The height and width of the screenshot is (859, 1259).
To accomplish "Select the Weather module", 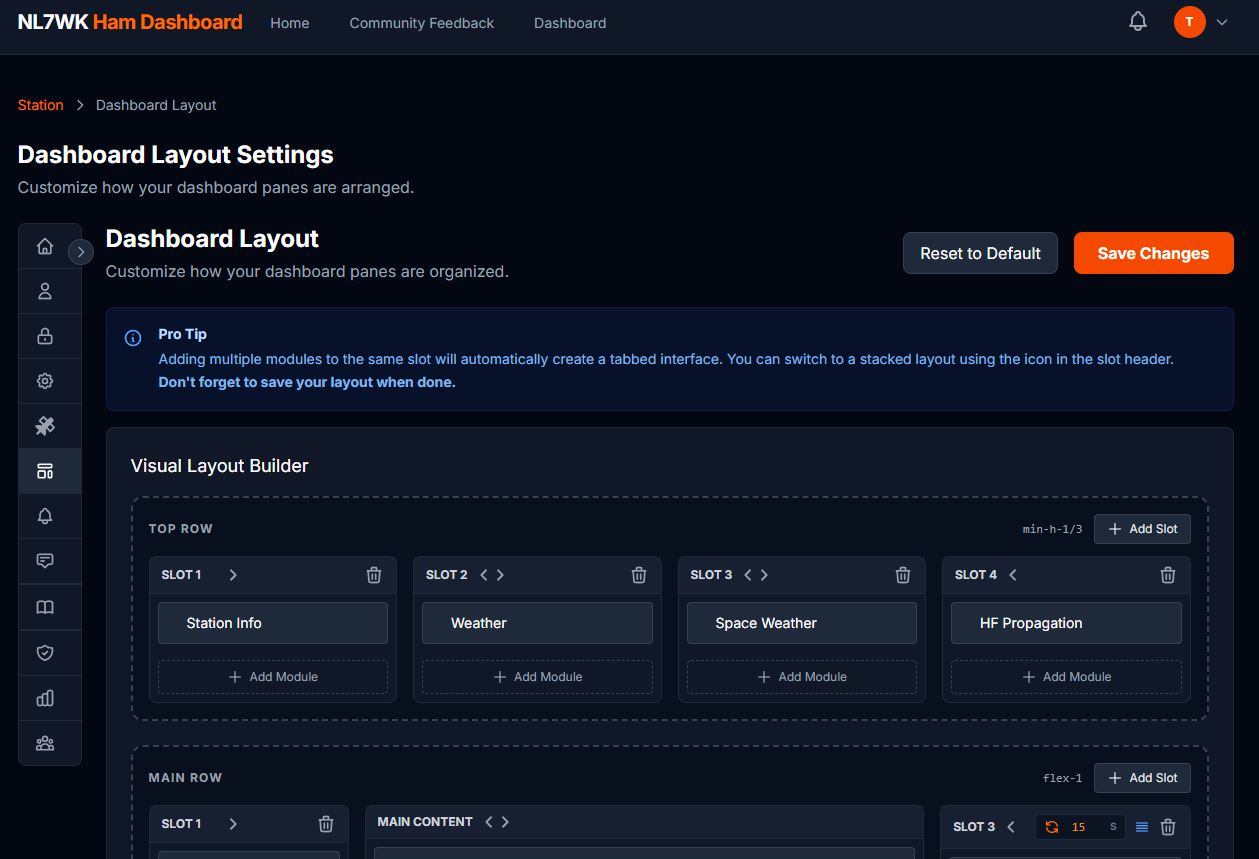I will pos(537,623).
